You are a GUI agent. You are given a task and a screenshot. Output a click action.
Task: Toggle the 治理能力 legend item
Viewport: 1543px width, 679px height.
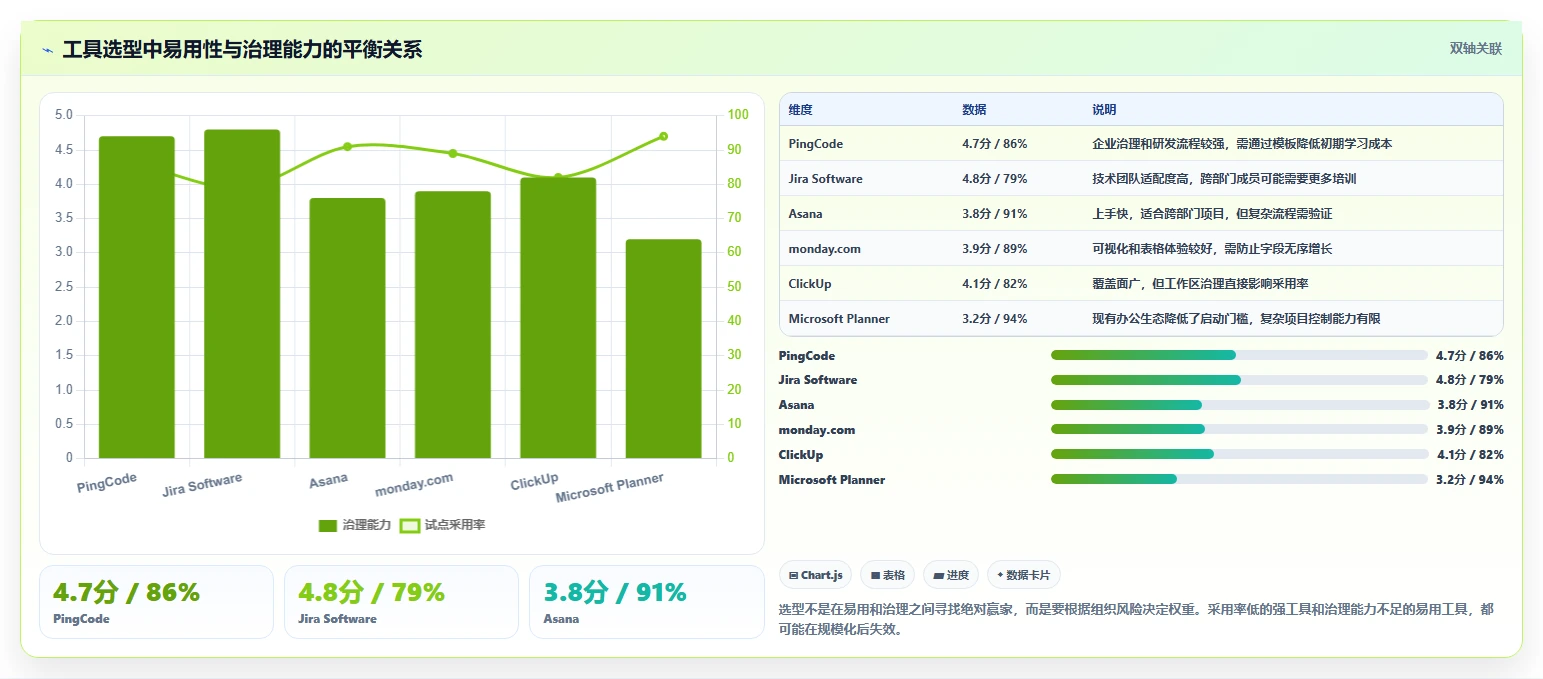click(x=355, y=525)
